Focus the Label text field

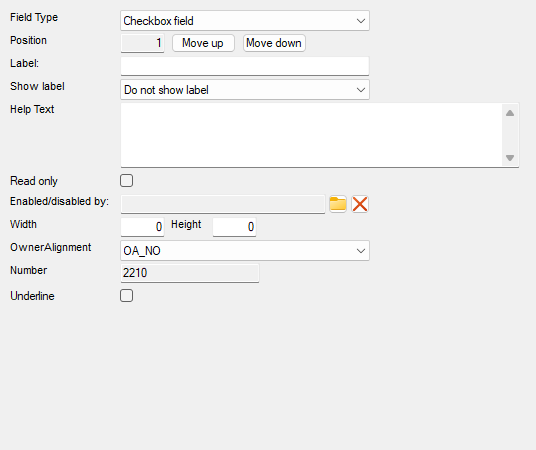[245, 66]
